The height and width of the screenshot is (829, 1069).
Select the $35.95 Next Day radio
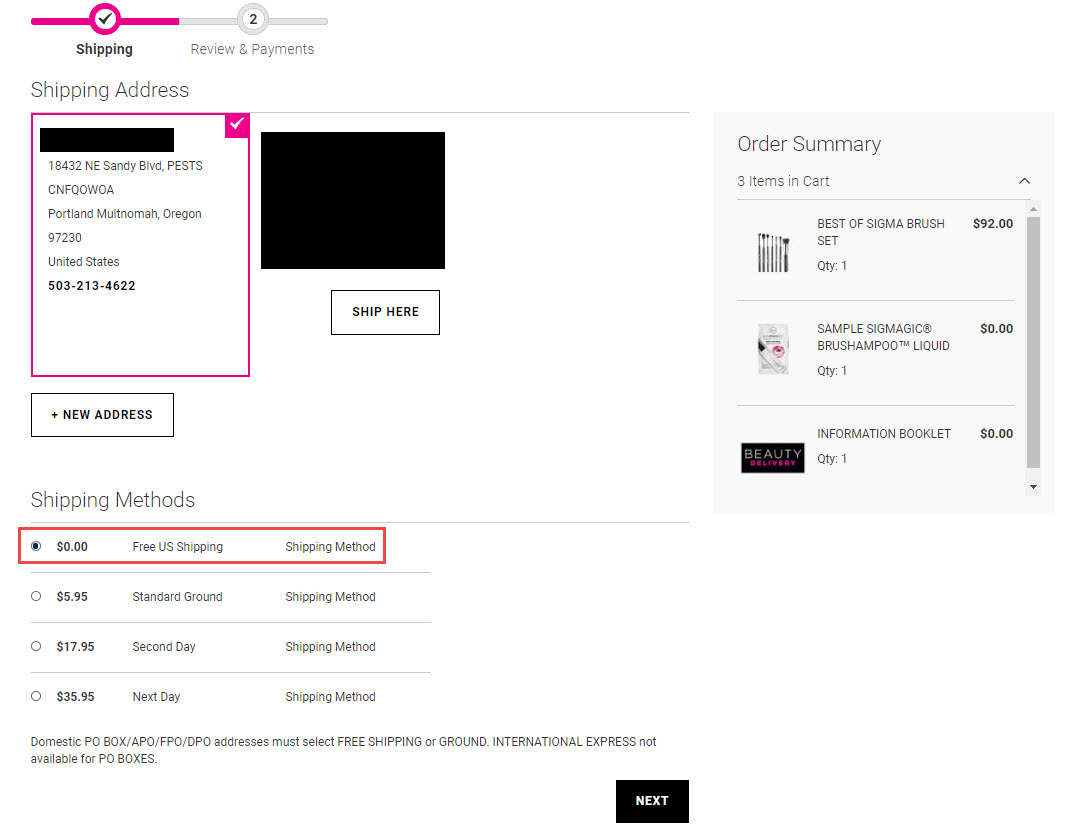36,696
